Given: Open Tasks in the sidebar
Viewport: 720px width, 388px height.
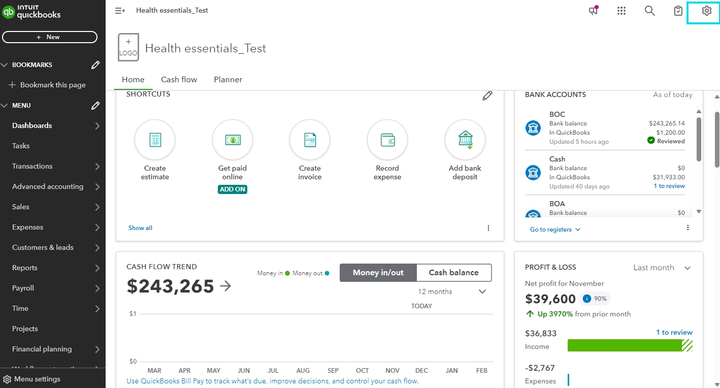Looking at the screenshot, I should (21, 146).
